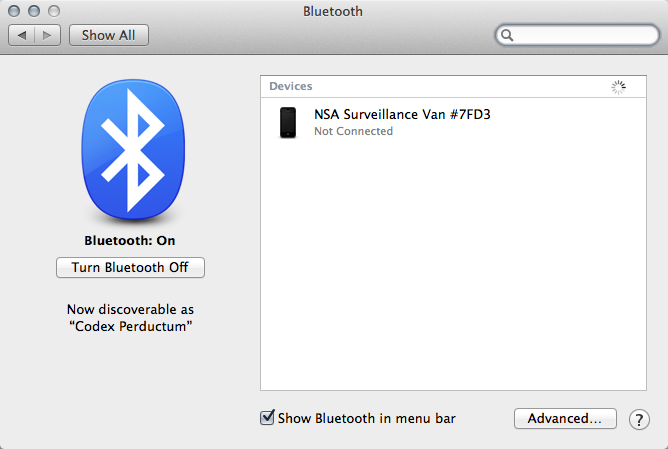Click the Devices list header
The width and height of the screenshot is (668, 449).
291,87
